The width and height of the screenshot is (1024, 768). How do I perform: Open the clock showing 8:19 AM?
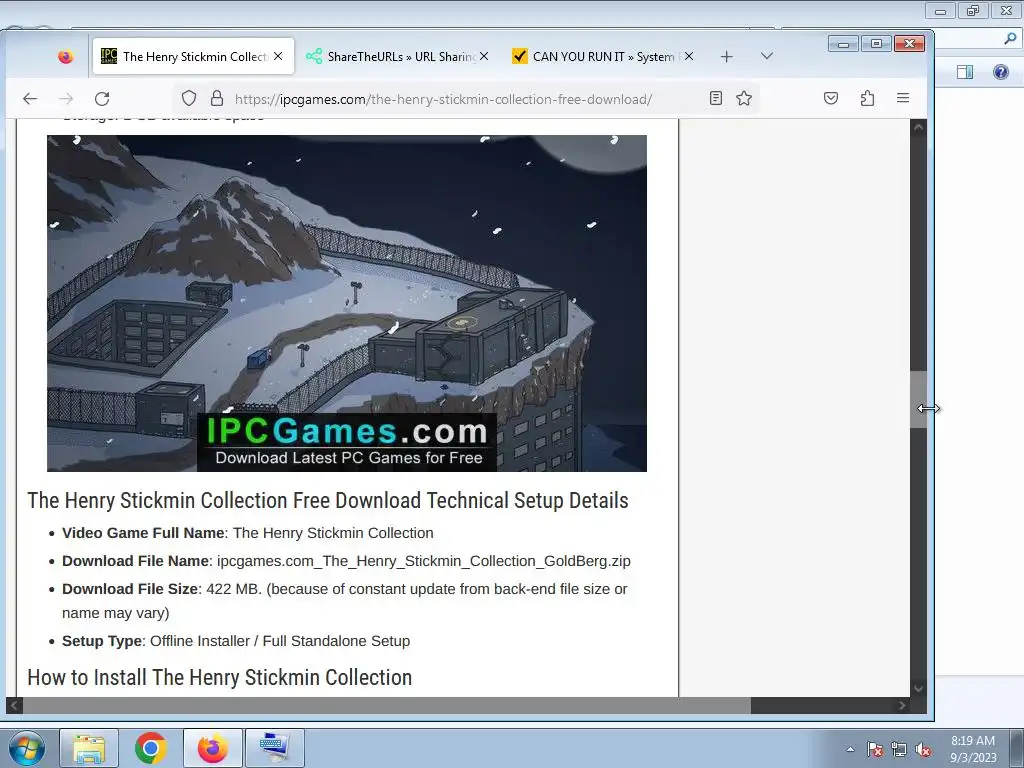pos(973,749)
